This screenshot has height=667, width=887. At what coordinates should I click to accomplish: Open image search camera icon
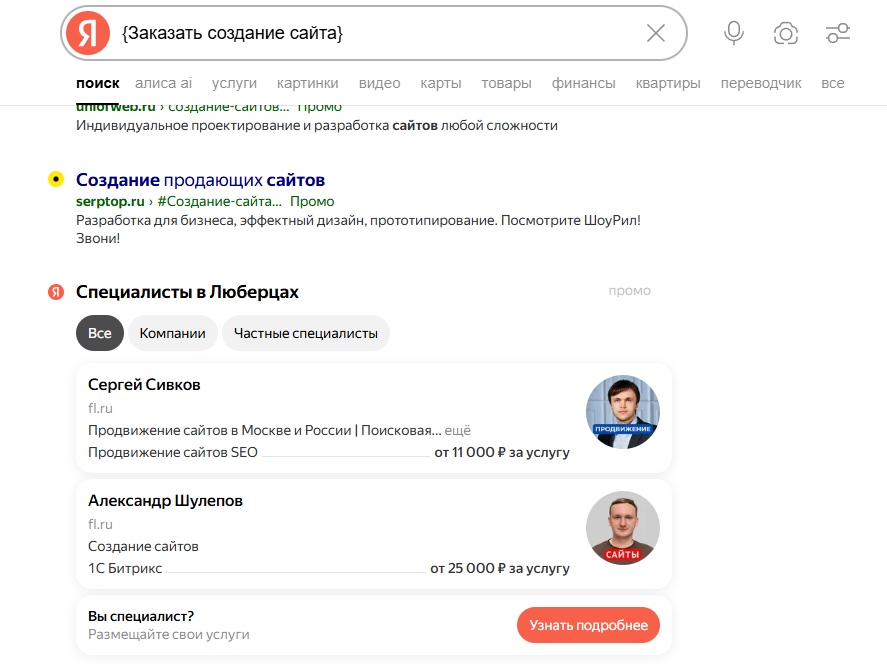pos(786,33)
